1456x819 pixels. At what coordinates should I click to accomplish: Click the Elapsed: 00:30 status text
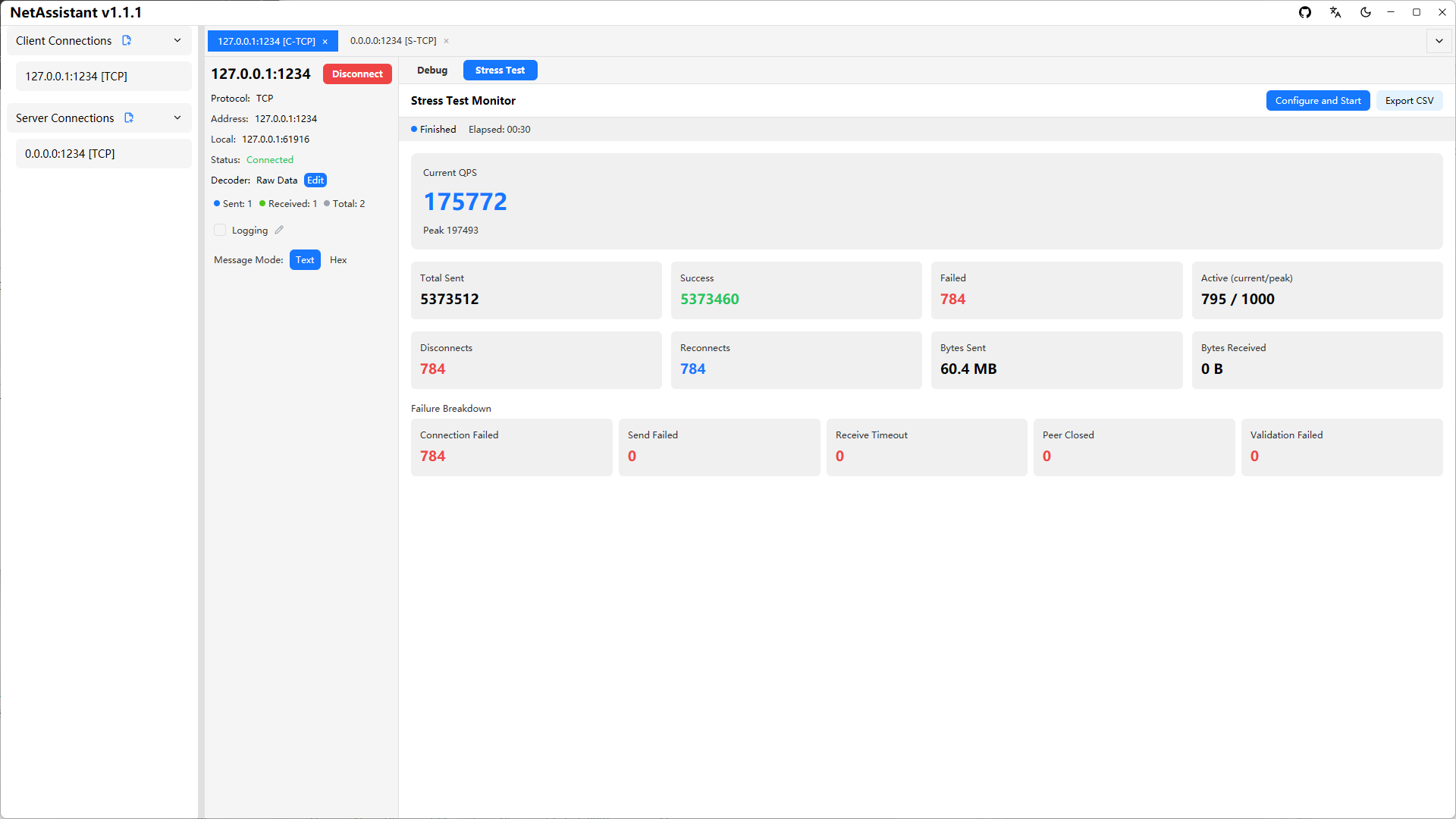(x=499, y=130)
